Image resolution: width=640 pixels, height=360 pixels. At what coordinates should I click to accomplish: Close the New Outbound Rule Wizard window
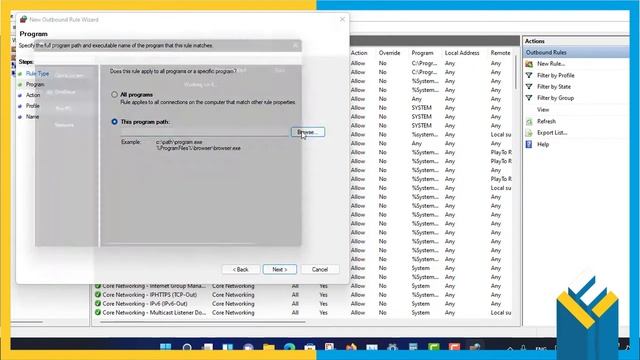342,19
